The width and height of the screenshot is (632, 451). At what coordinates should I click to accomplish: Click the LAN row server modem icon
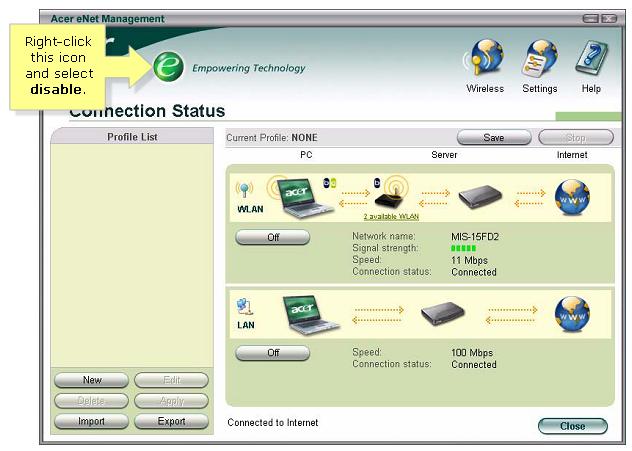pyautogui.click(x=444, y=314)
